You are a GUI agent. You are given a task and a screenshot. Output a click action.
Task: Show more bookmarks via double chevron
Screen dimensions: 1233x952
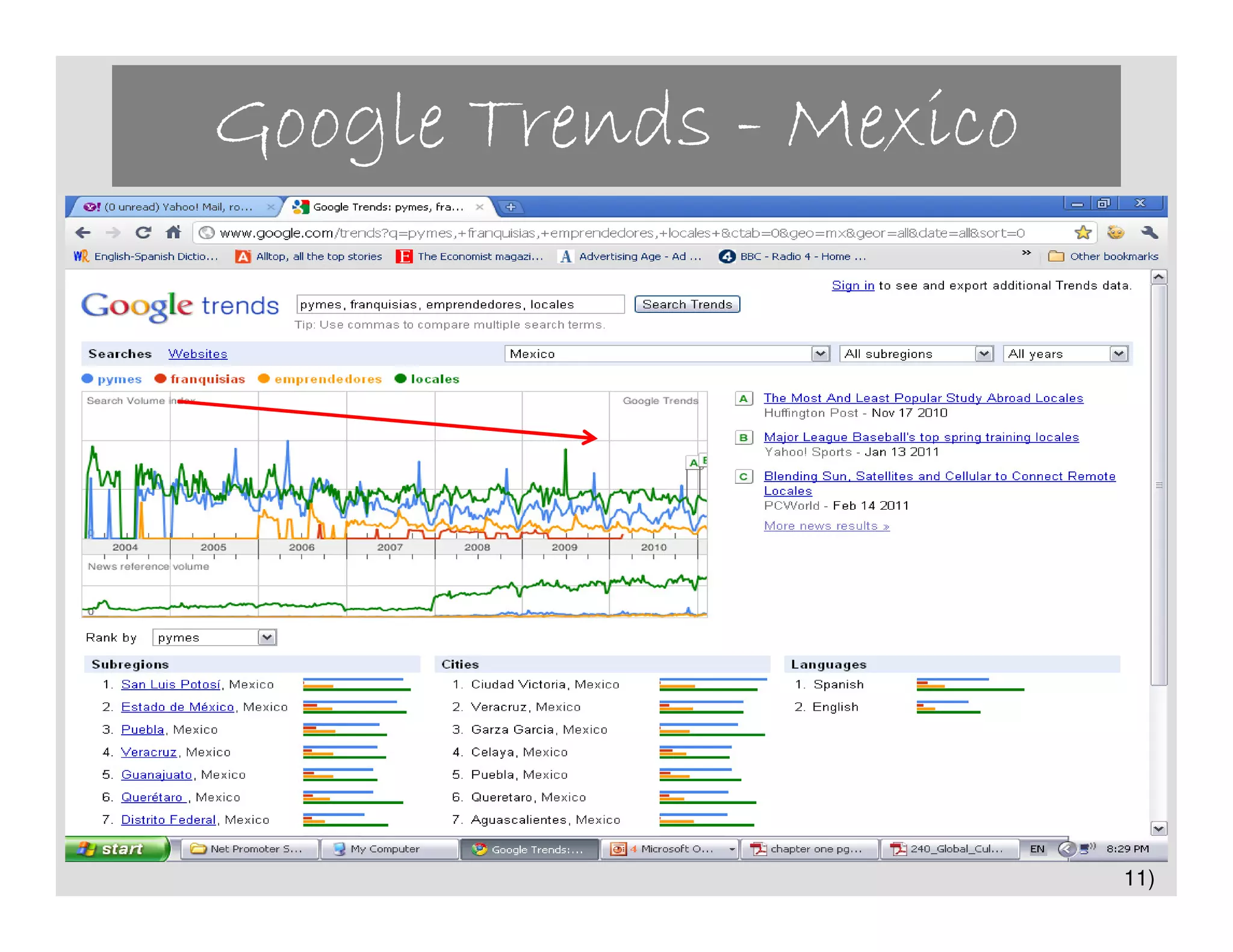click(x=1026, y=253)
